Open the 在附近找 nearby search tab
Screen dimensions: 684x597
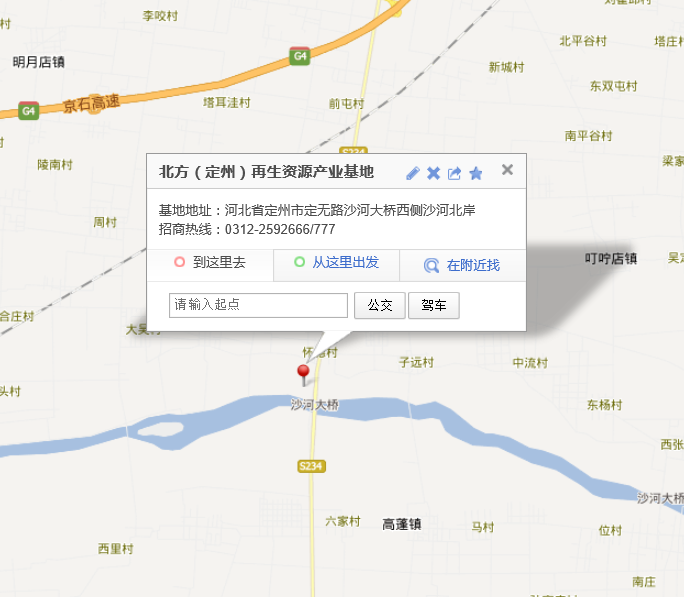(x=462, y=266)
